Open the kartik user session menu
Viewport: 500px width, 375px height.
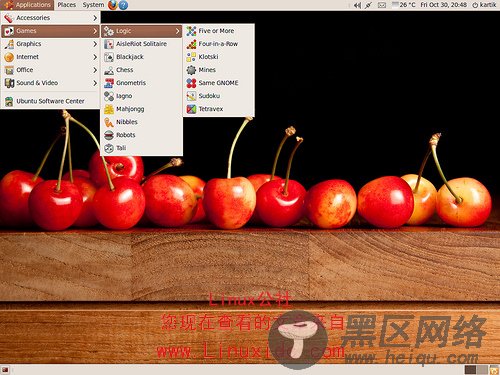point(484,5)
